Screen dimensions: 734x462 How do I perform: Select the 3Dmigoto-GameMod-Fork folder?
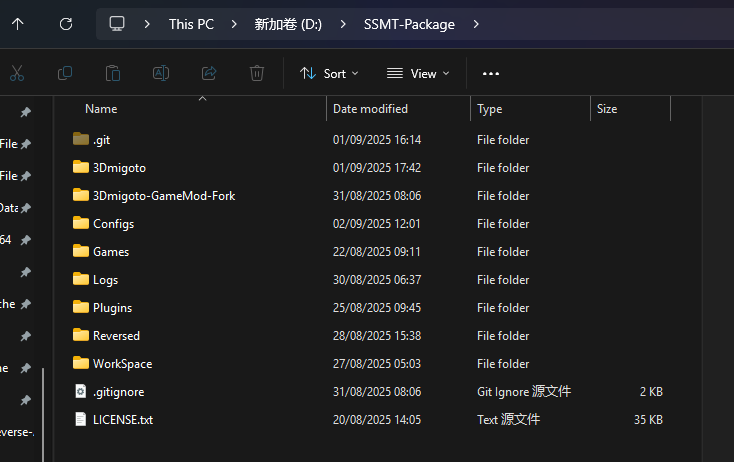pos(164,196)
